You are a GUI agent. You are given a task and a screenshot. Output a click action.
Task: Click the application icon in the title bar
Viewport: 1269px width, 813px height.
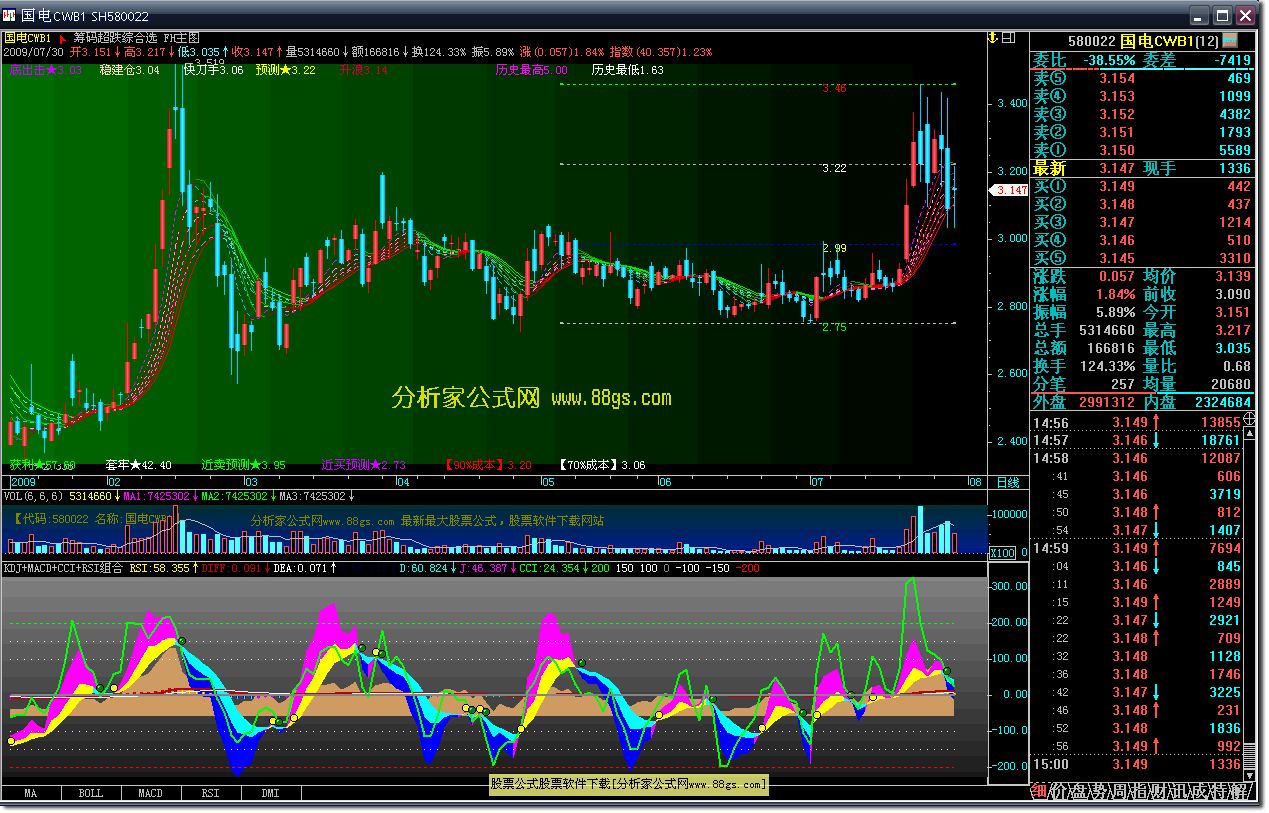11,16
